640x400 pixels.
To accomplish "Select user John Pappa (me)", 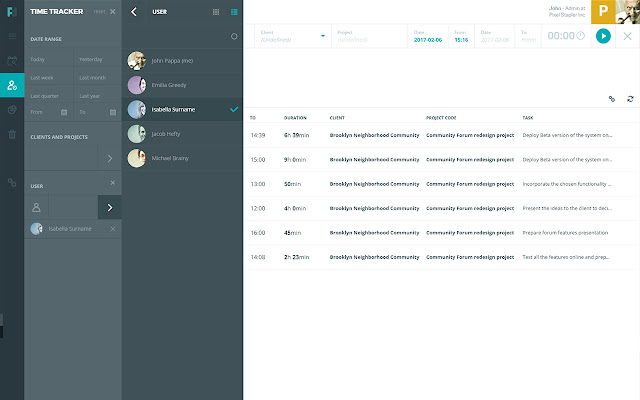I will click(182, 61).
